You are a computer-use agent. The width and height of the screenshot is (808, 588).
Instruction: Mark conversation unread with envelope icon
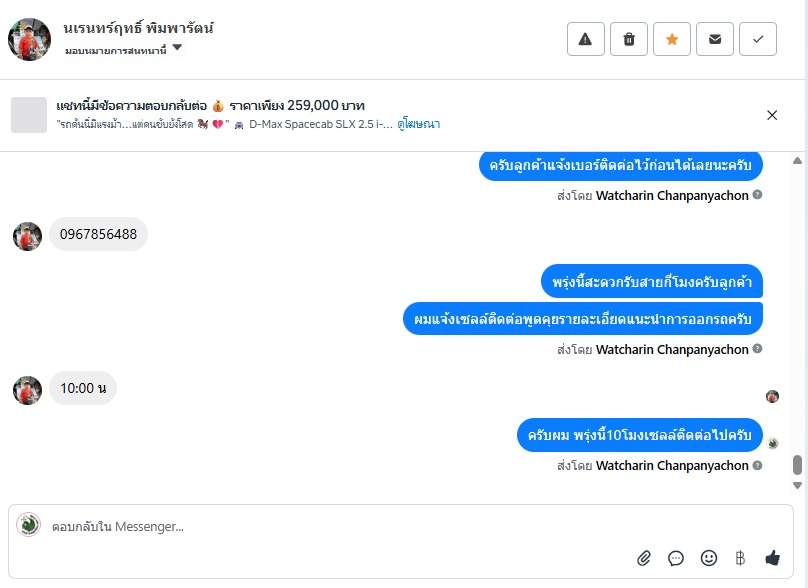[x=714, y=39]
